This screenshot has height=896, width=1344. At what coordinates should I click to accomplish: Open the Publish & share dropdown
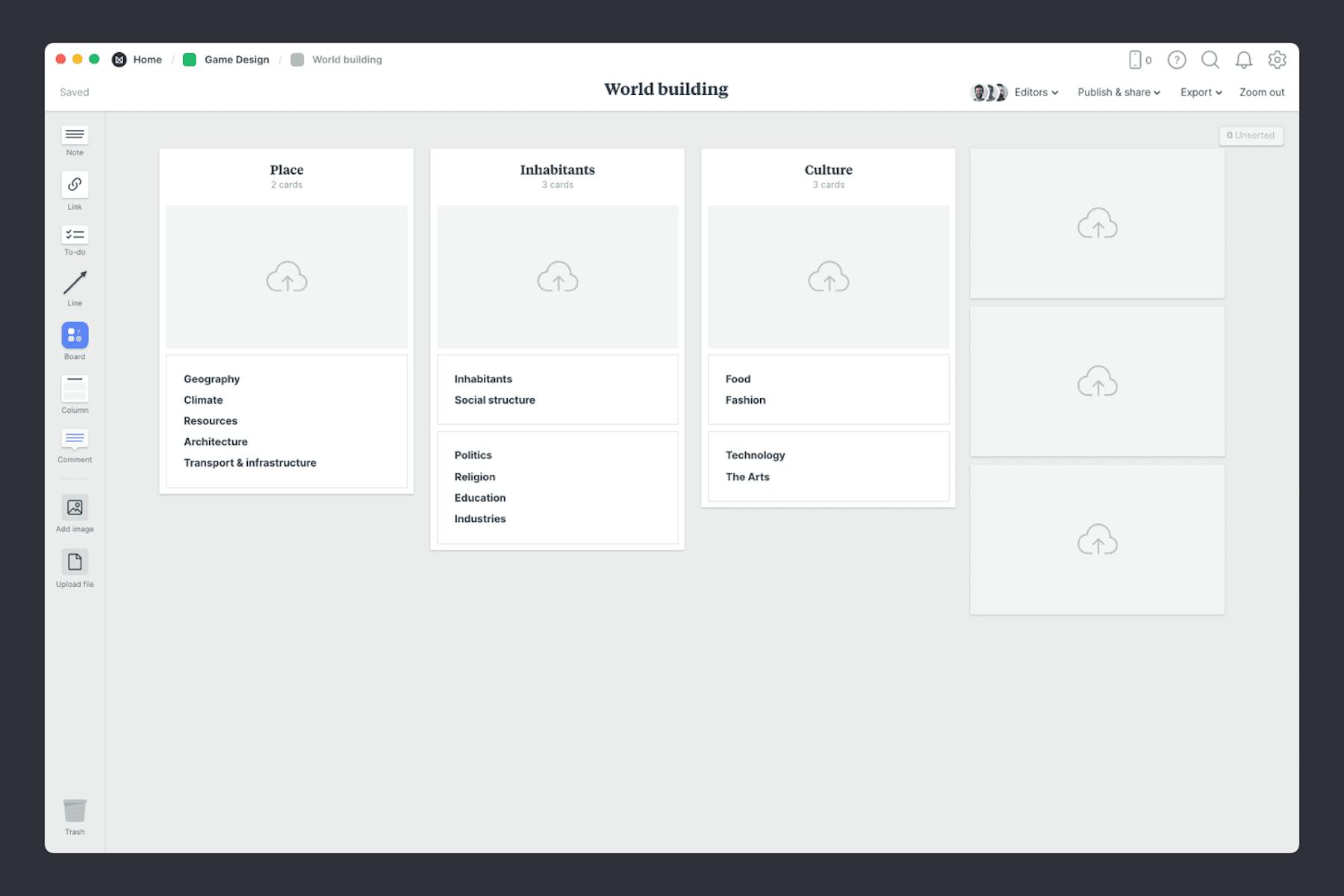[x=1119, y=92]
